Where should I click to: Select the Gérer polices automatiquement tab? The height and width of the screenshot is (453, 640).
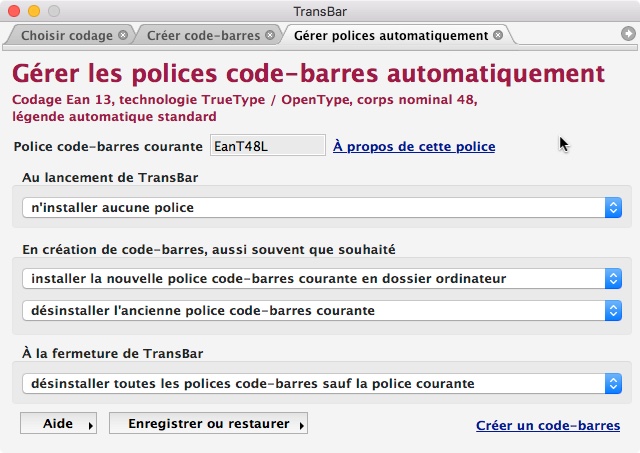[390, 35]
